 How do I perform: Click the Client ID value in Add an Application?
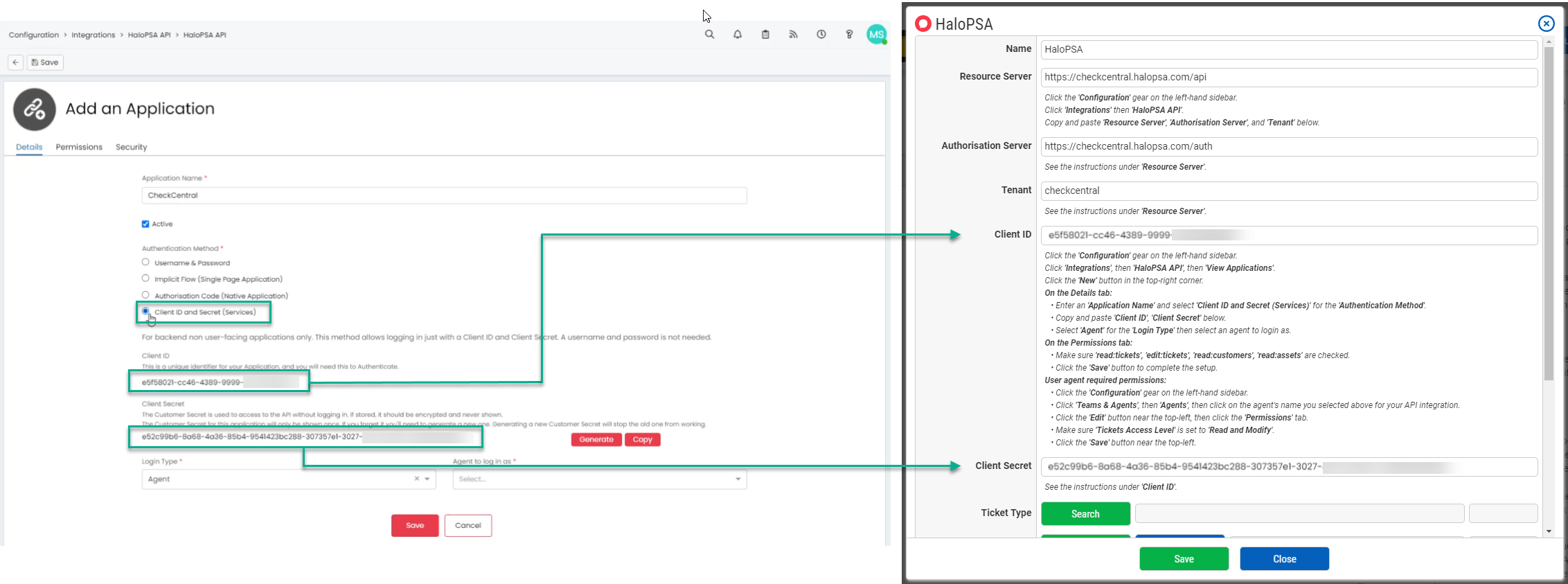click(219, 382)
